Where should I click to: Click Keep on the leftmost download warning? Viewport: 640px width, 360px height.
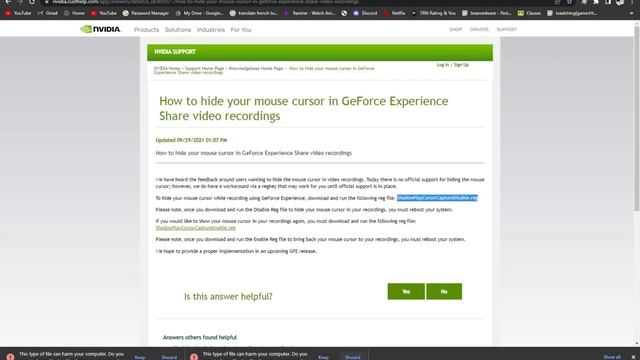pos(140,357)
